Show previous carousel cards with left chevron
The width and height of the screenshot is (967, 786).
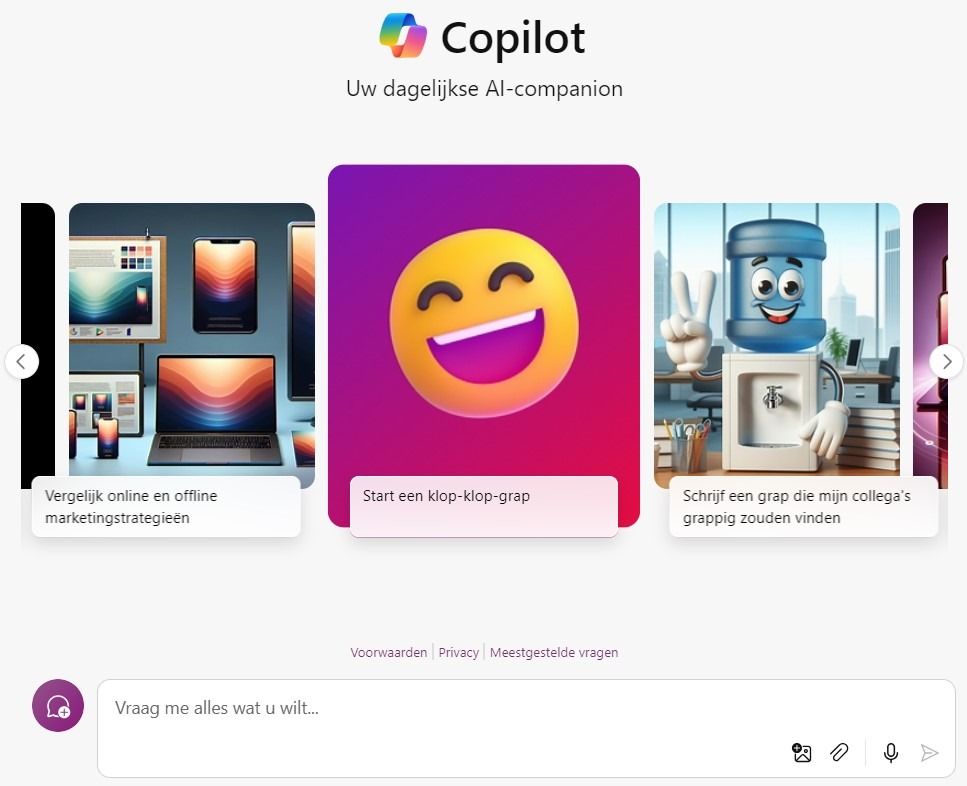(22, 361)
